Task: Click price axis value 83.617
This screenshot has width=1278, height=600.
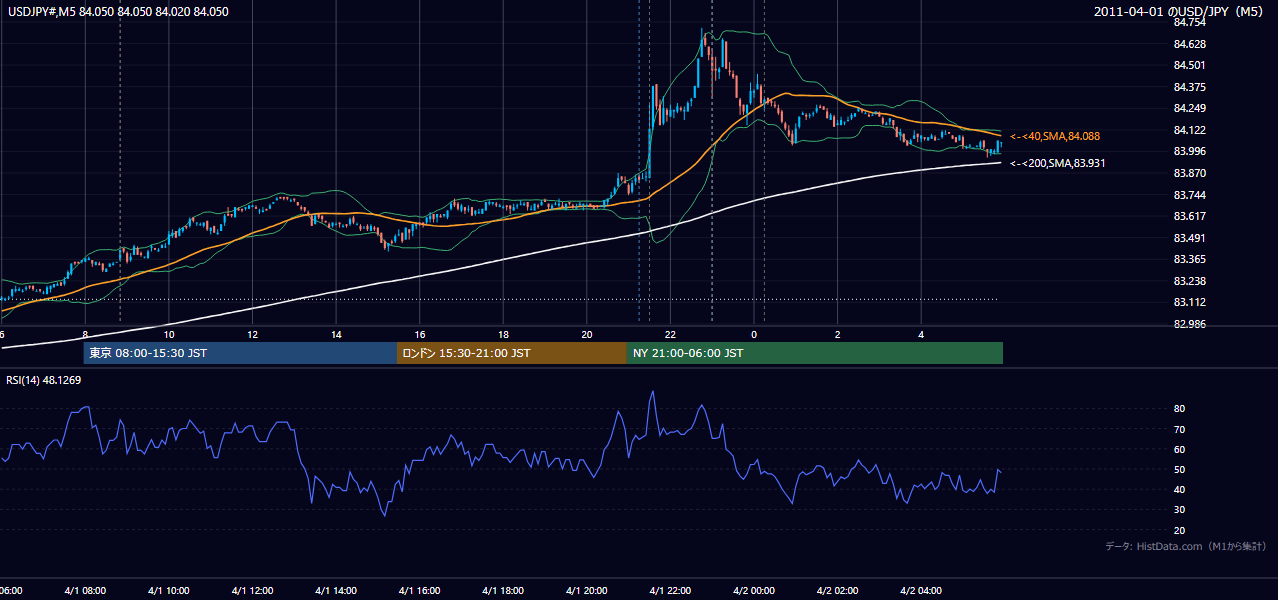Action: coord(1188,216)
